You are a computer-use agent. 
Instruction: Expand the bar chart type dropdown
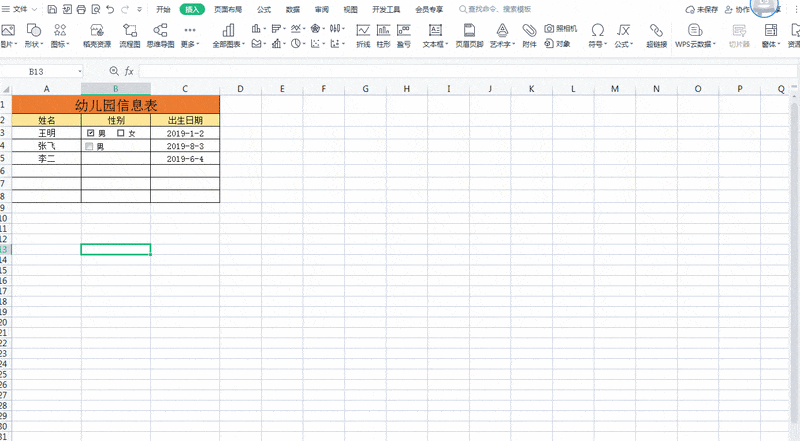[x=284, y=29]
